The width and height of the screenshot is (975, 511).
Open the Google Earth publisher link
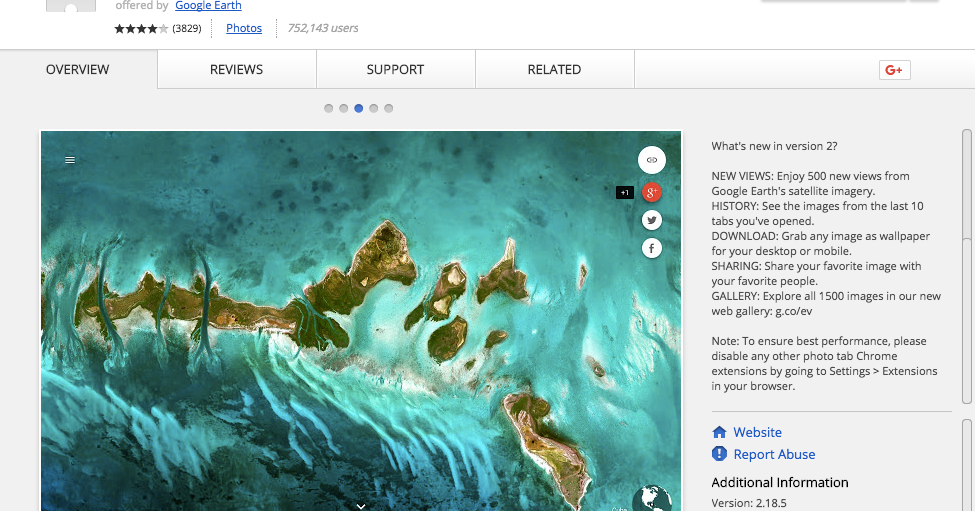pyautogui.click(x=208, y=6)
